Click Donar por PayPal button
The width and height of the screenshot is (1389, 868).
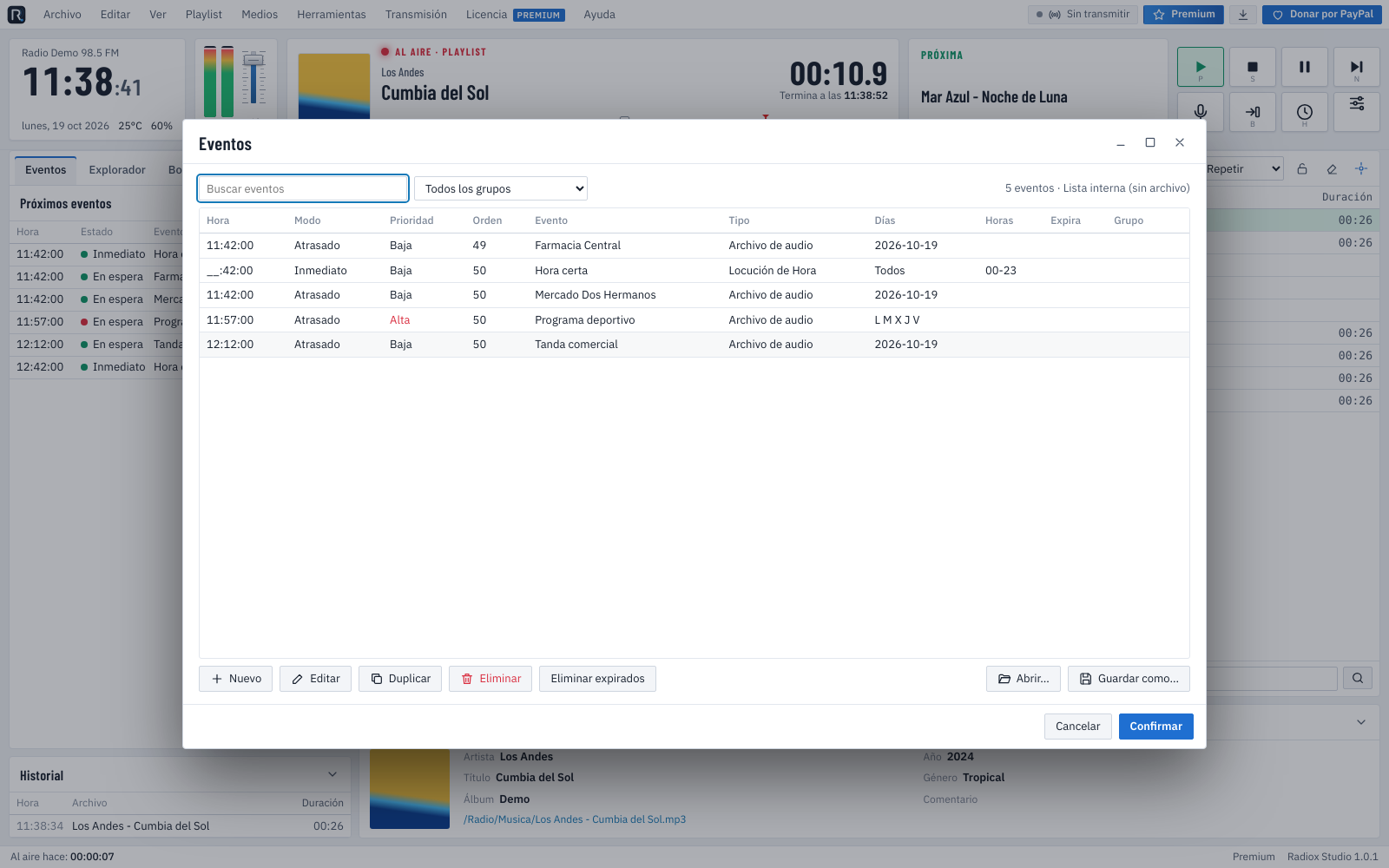click(x=1322, y=15)
